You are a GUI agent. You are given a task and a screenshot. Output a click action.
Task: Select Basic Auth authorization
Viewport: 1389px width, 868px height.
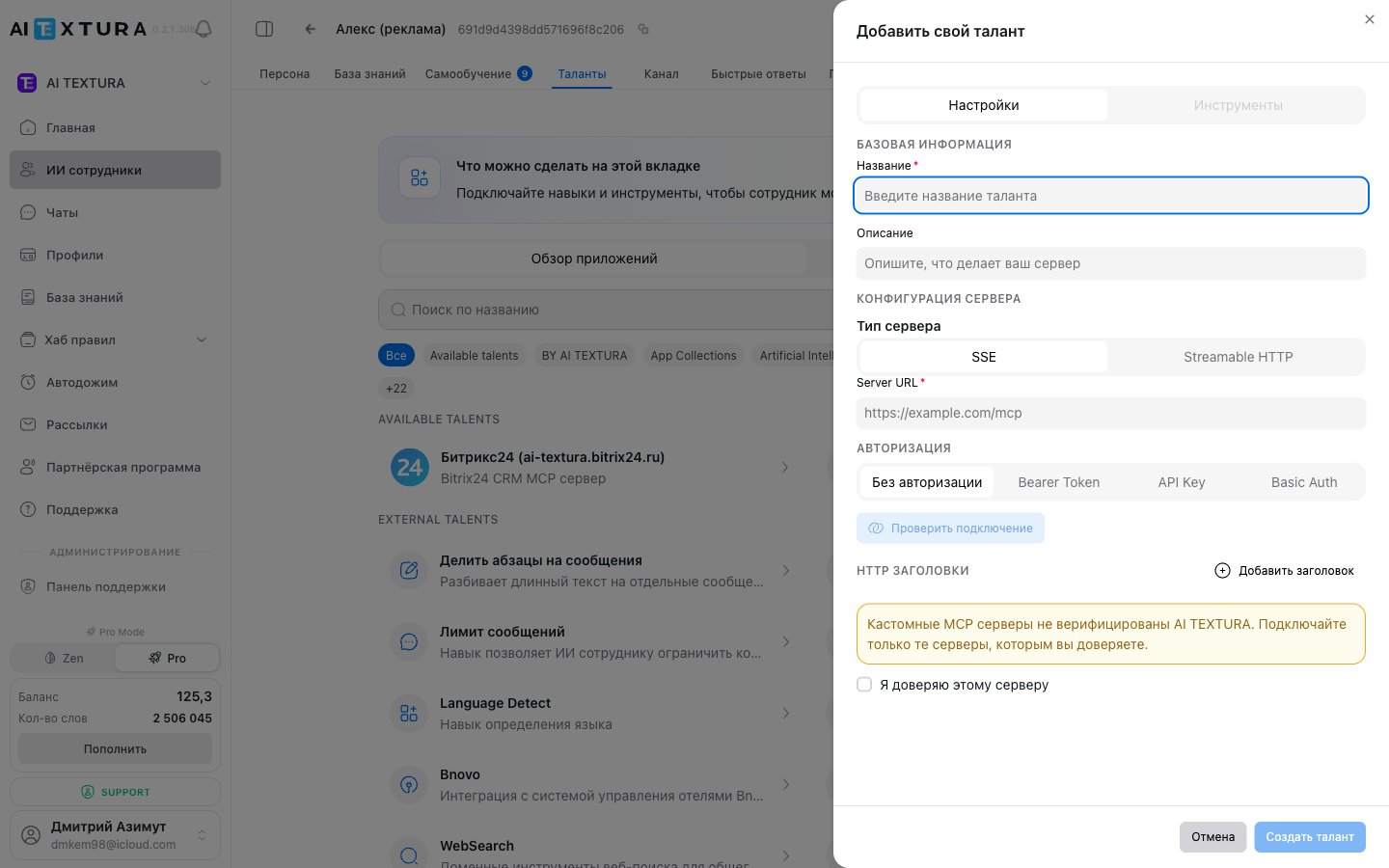coord(1304,482)
